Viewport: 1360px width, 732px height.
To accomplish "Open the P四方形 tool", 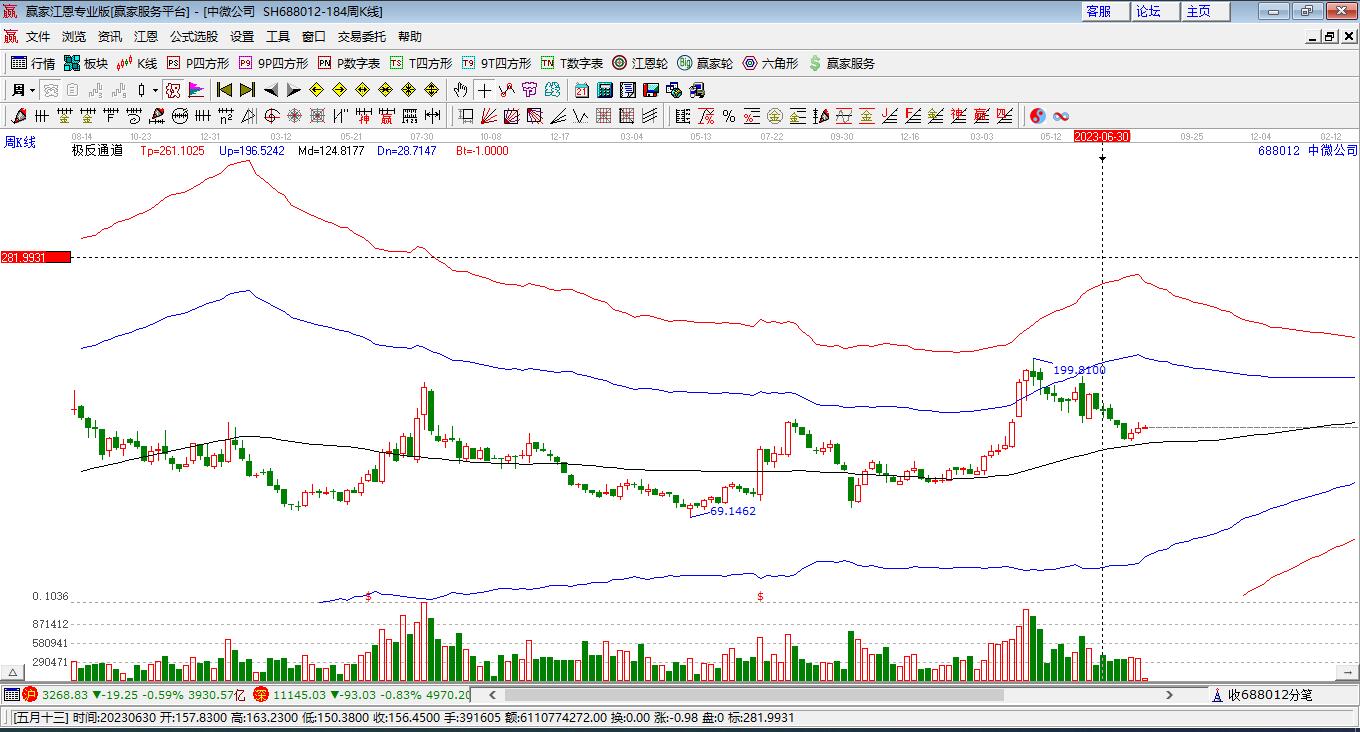I will tap(198, 63).
